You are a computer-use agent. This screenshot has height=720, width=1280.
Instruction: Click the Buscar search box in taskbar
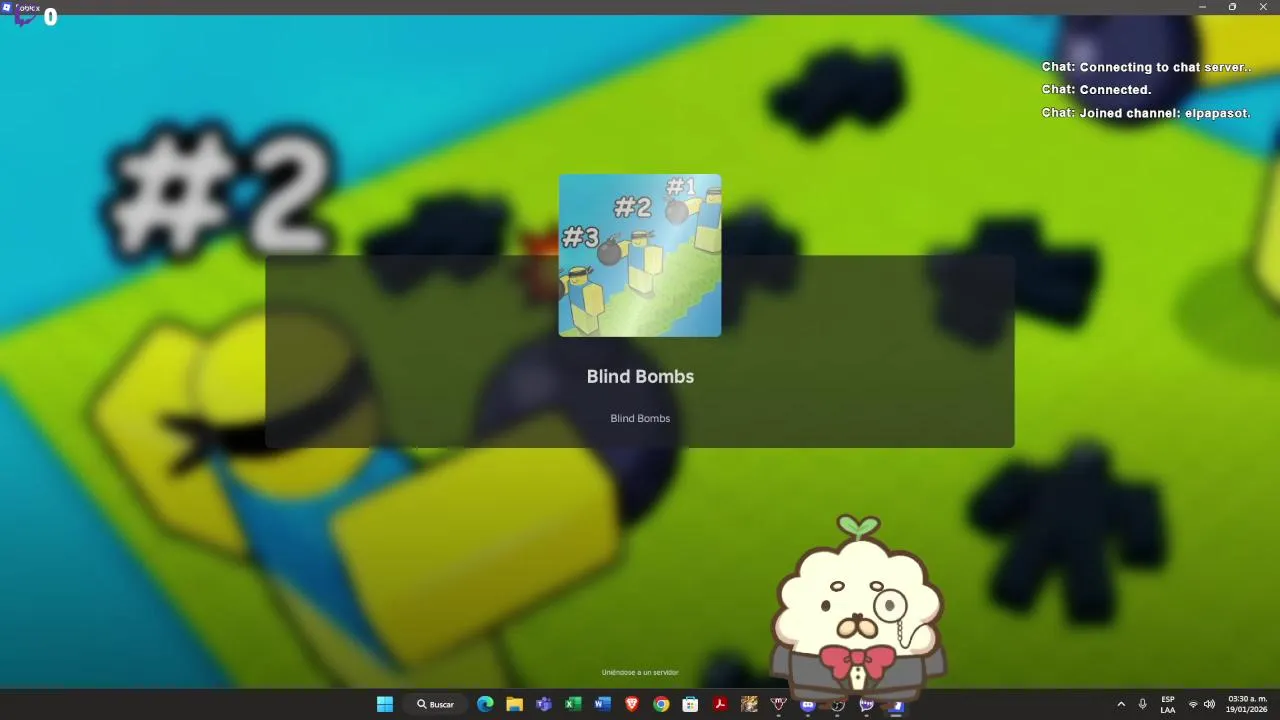436,704
